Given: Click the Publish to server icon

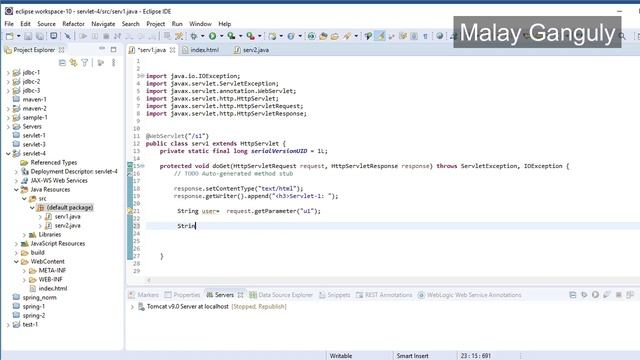Looking at the screenshot, I should point(630,294).
